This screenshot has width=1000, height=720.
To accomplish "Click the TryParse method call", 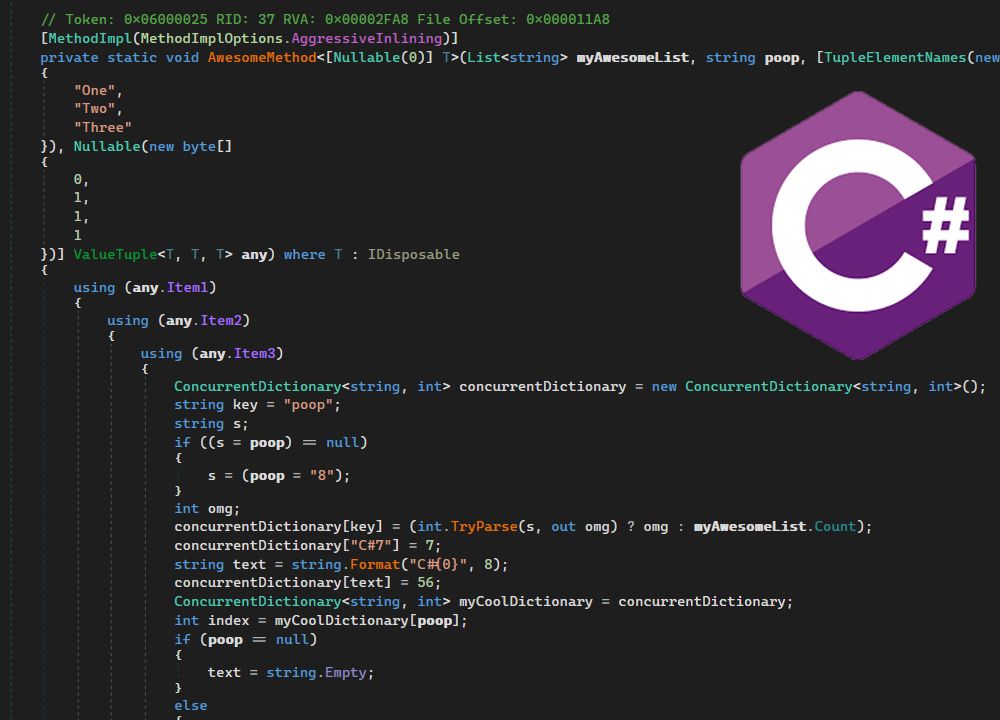I will 483,527.
